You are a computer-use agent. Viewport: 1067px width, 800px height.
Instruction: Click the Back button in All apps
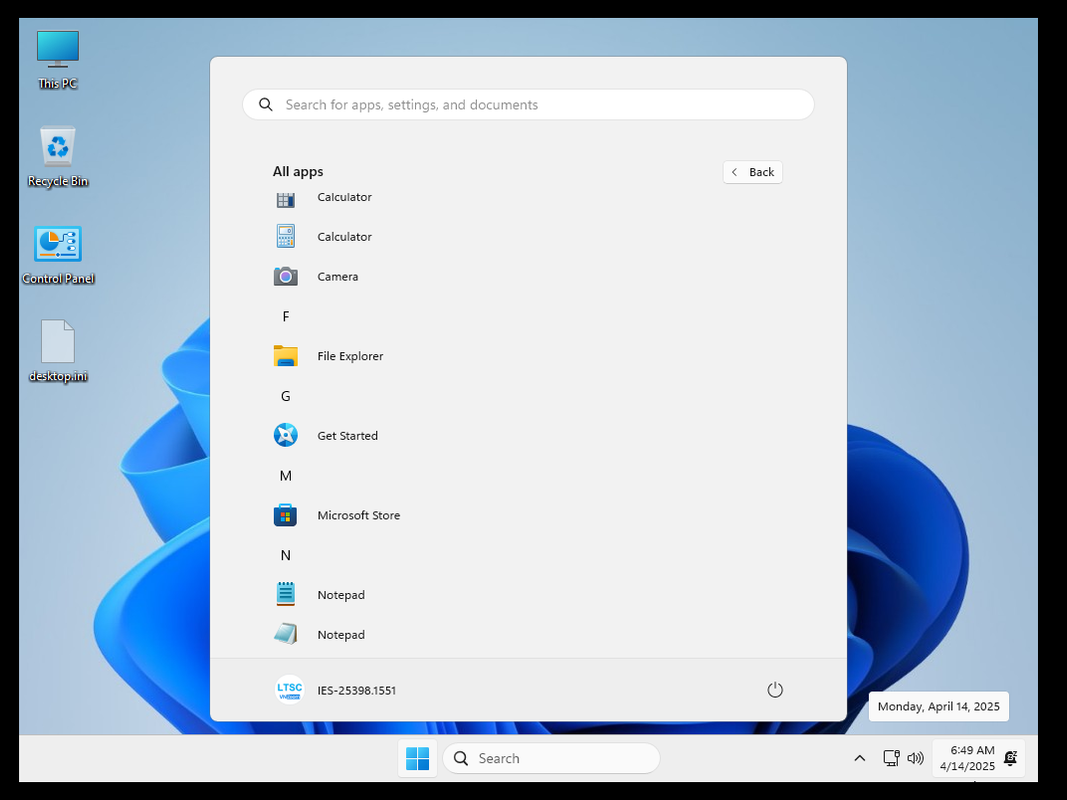tap(753, 172)
